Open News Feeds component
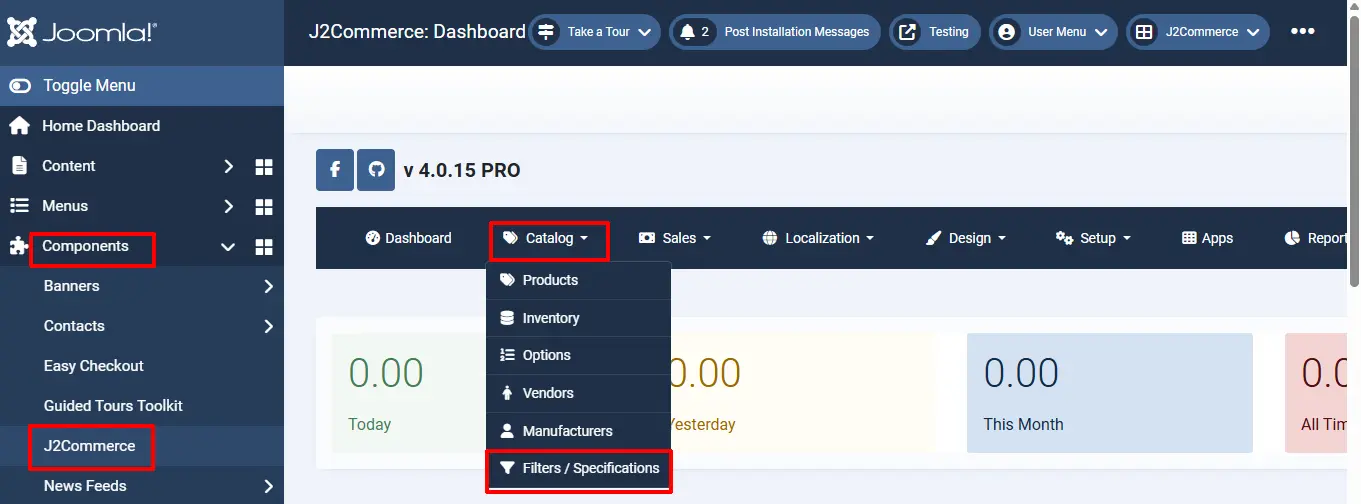The image size is (1361, 504). click(x=85, y=486)
